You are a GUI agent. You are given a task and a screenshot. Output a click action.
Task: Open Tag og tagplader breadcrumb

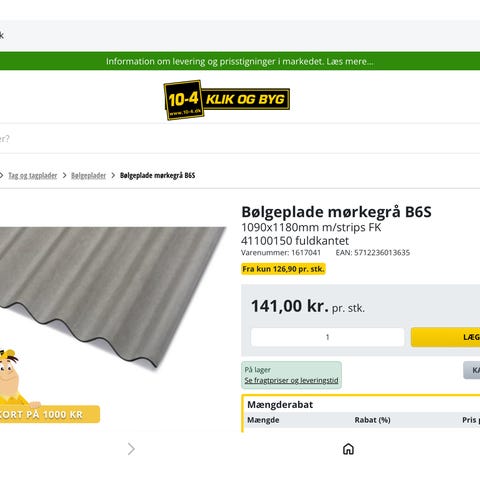[33, 175]
